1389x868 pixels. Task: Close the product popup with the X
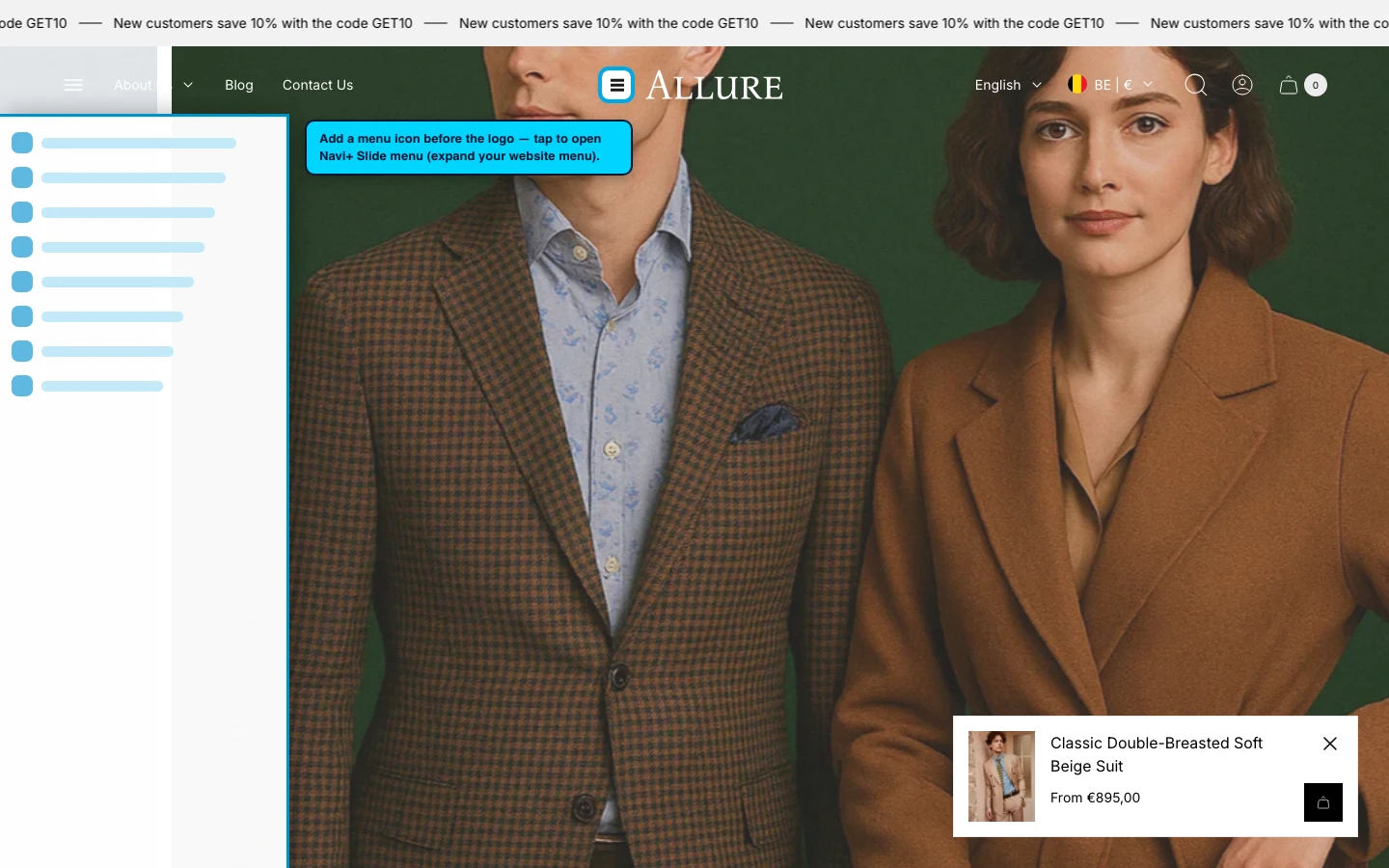point(1330,744)
